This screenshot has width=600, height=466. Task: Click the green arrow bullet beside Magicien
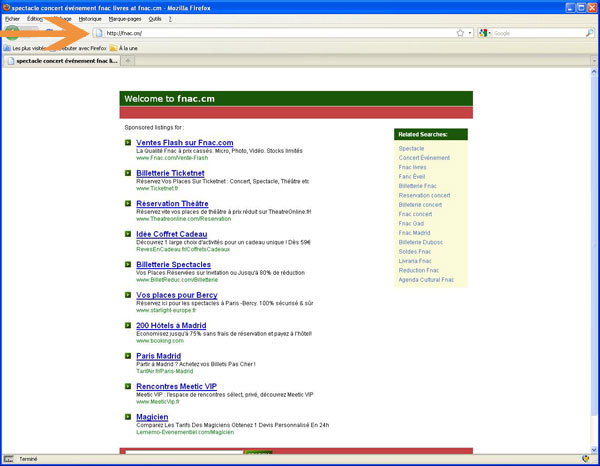pyautogui.click(x=128, y=417)
